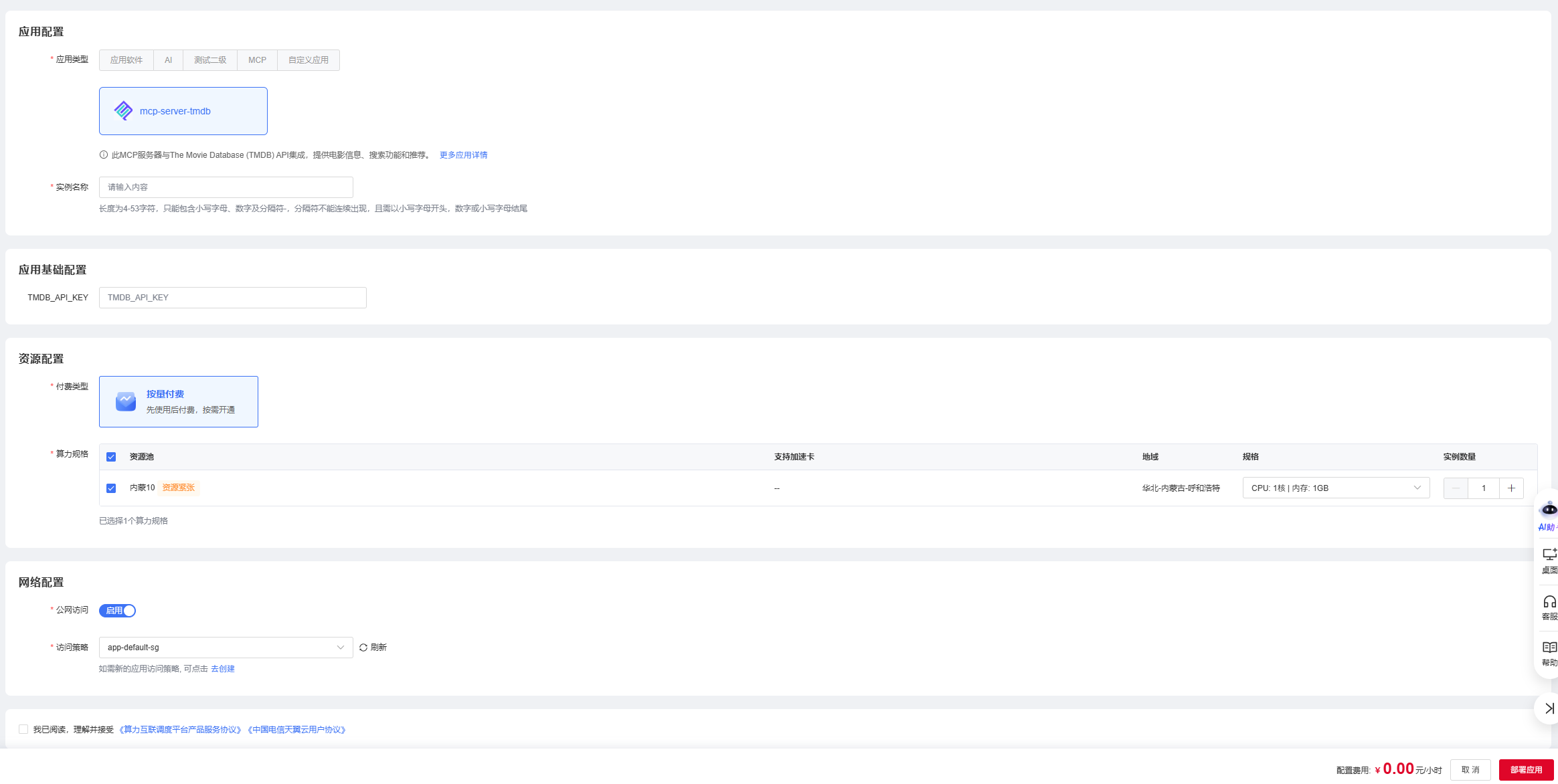Open the app-default-sg access policy dropdown
Screen dimensions: 1558x784
point(226,648)
